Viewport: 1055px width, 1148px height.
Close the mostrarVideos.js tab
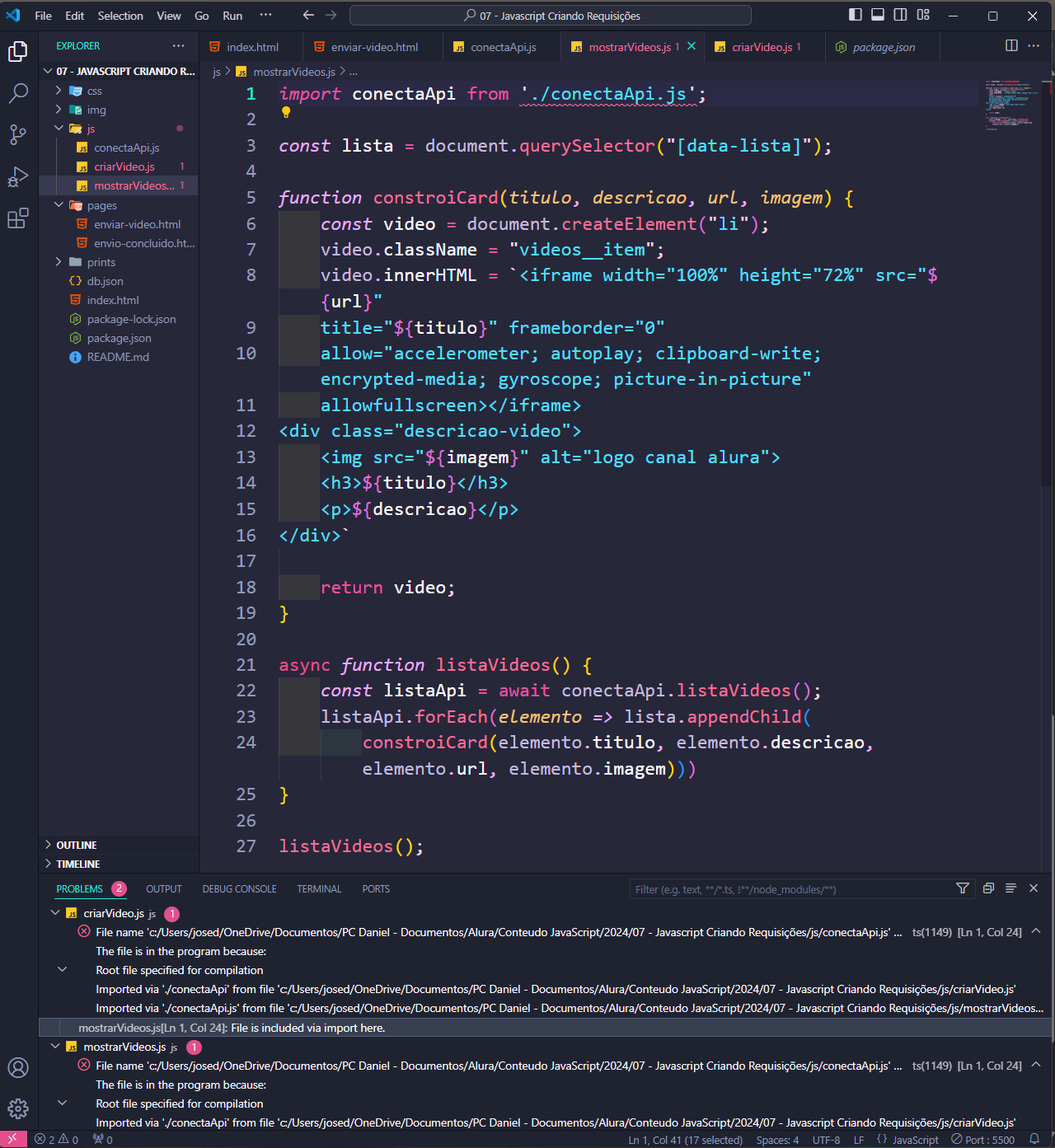[x=692, y=46]
